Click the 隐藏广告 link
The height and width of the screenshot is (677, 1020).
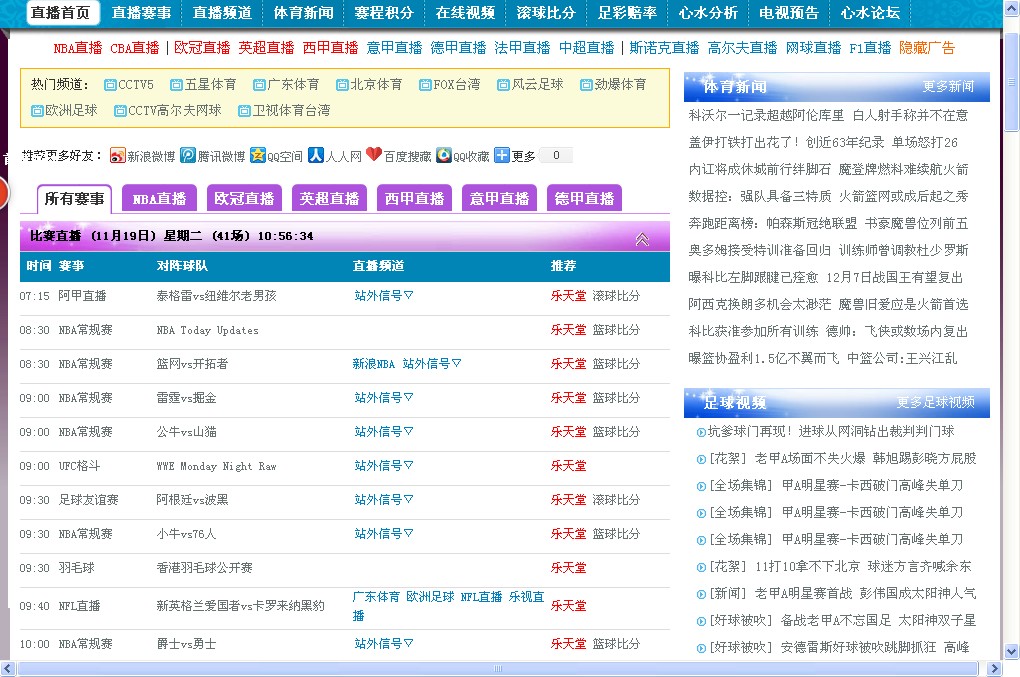[x=927, y=48]
